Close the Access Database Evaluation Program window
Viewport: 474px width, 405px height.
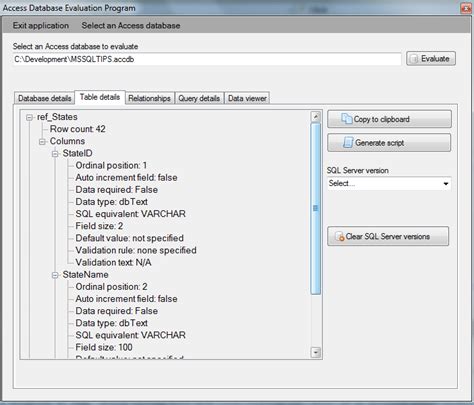466,8
